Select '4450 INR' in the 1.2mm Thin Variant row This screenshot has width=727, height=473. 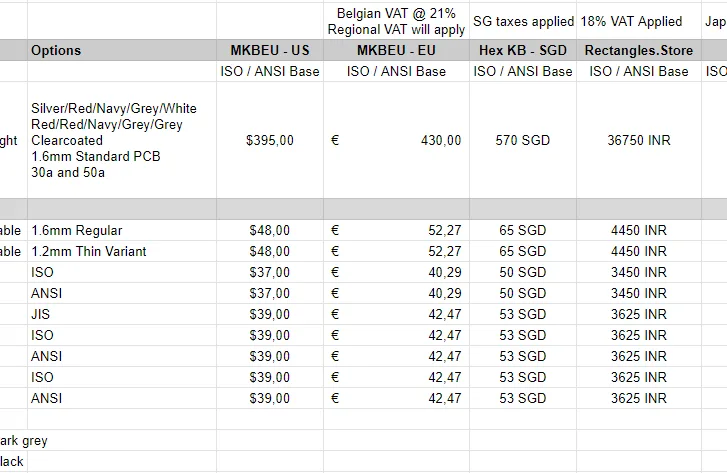(639, 251)
